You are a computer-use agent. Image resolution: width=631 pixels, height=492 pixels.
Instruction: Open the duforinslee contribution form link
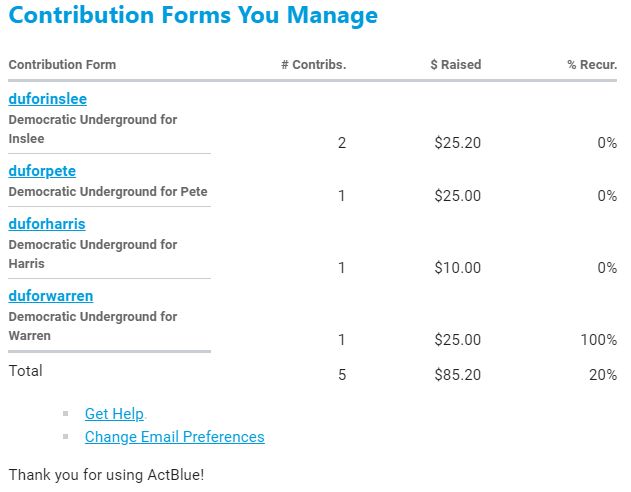pos(47,99)
